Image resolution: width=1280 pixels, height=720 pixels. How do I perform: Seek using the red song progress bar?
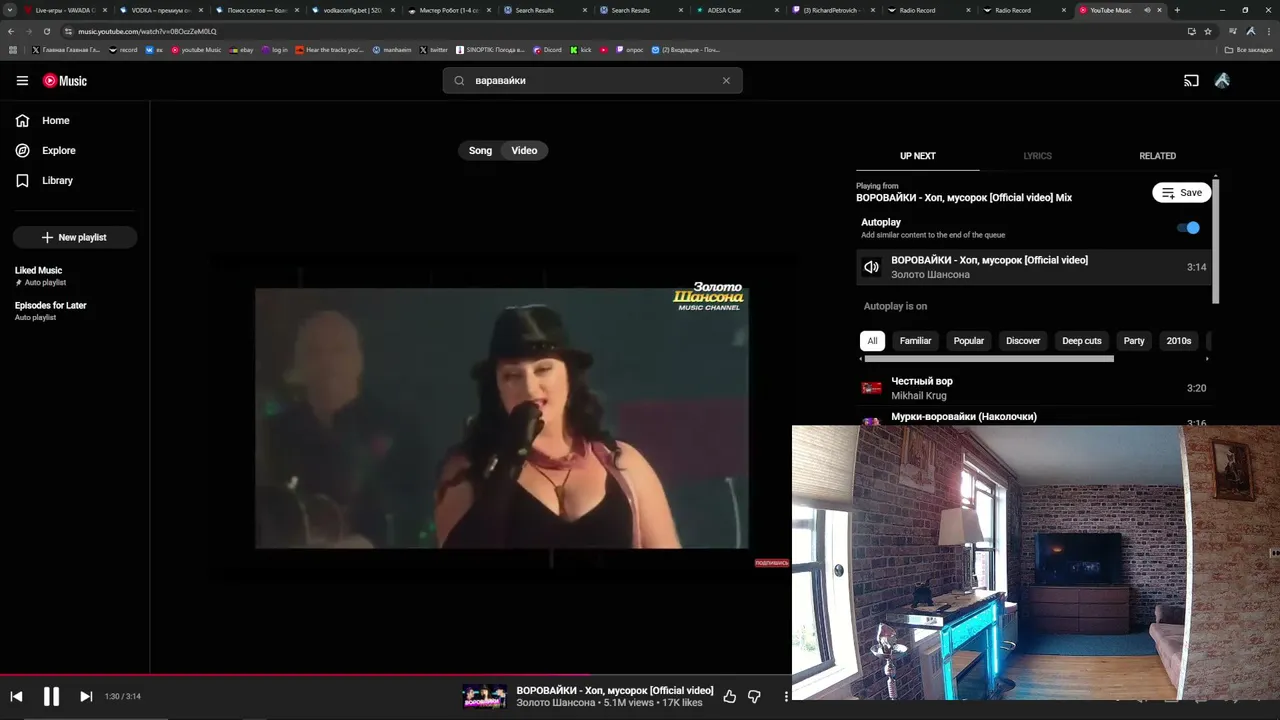point(395,675)
